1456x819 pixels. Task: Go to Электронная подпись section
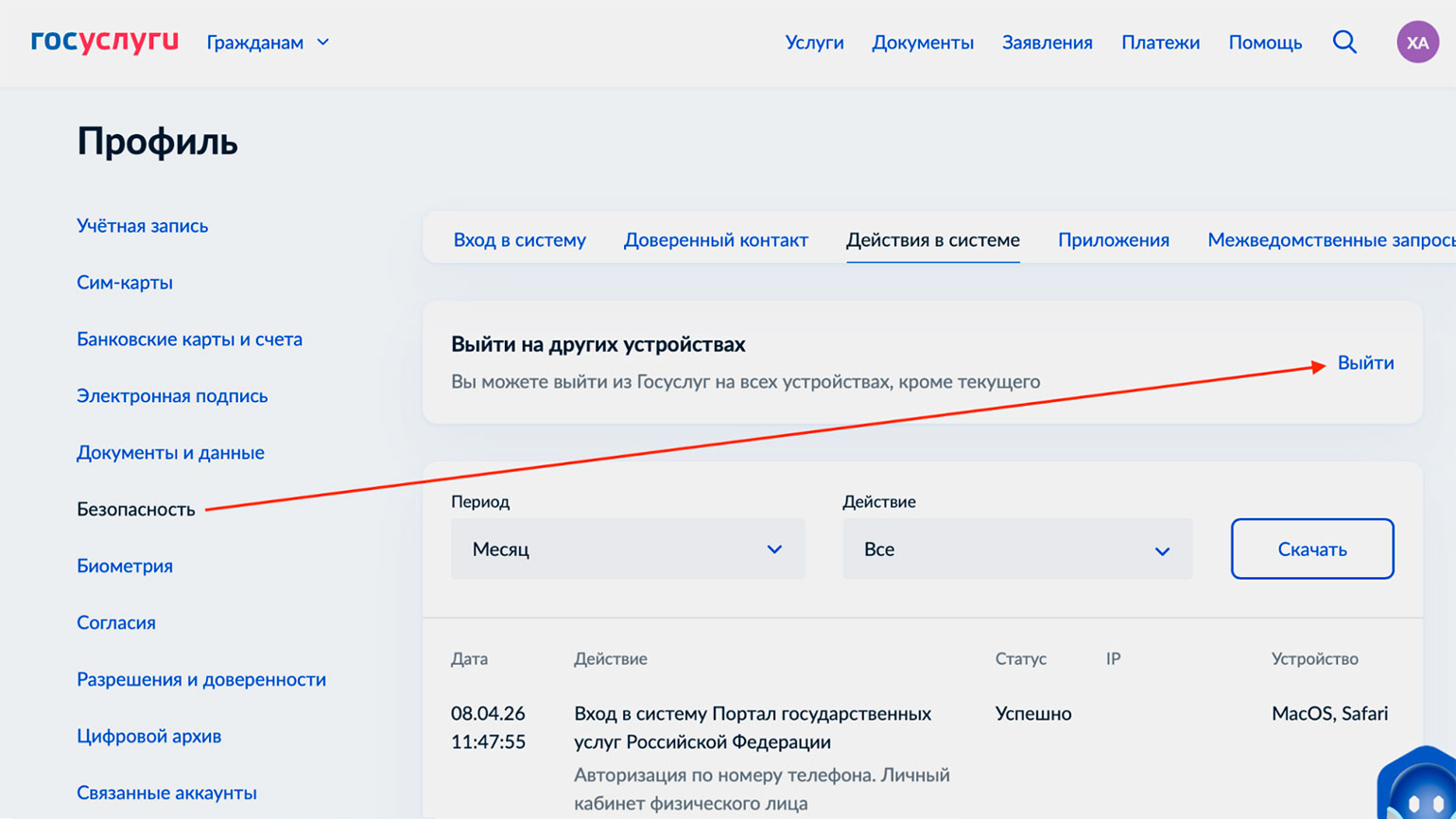[x=172, y=396]
